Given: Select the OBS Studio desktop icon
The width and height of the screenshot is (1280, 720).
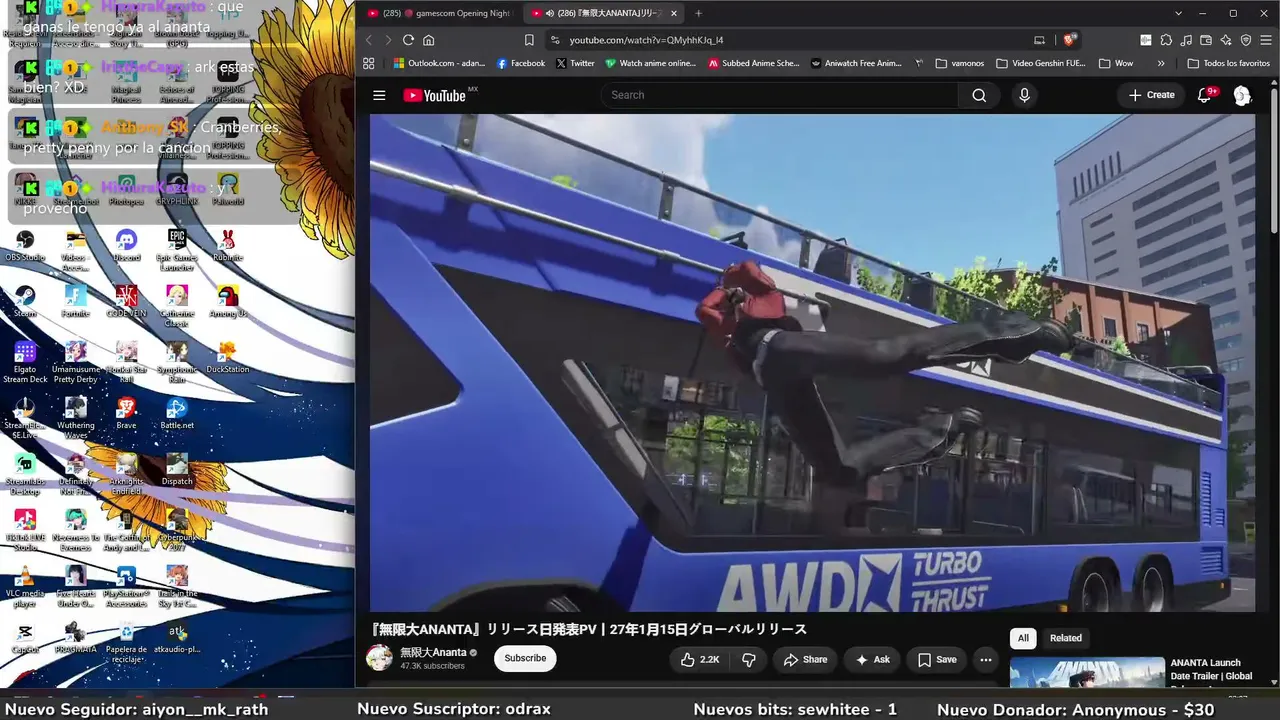Looking at the screenshot, I should (25, 246).
